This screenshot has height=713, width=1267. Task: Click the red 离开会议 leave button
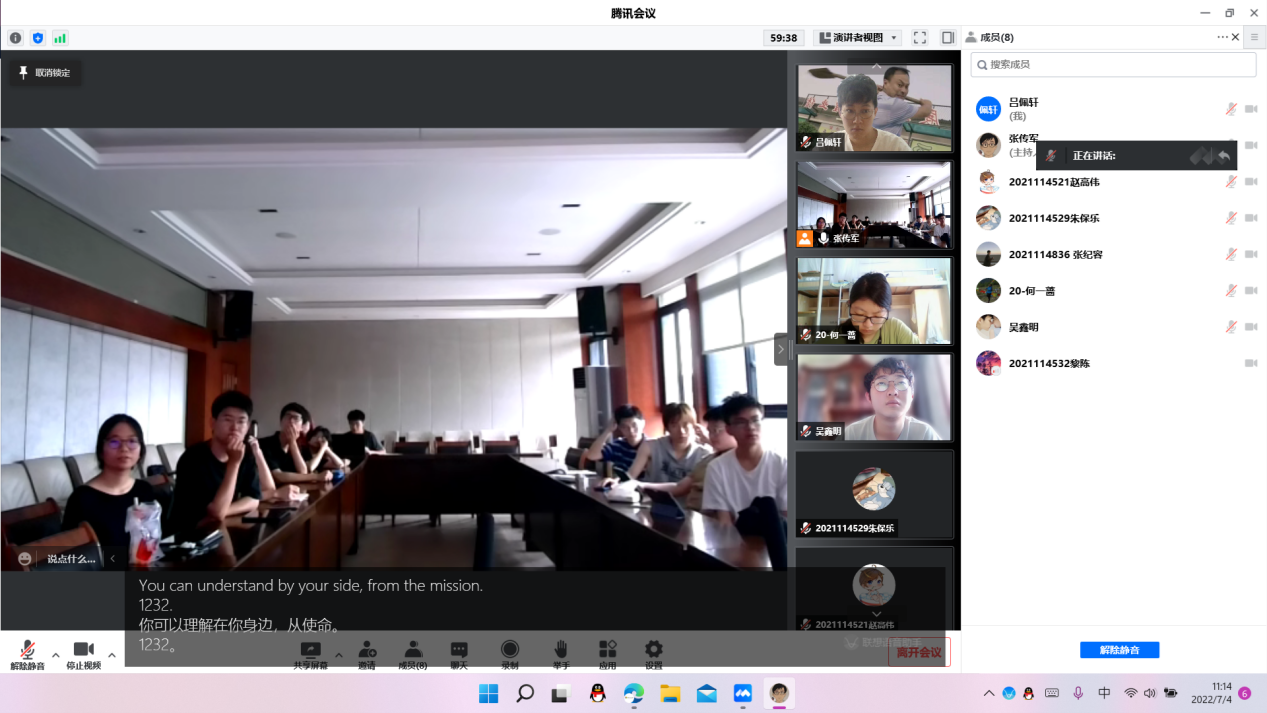coord(918,652)
